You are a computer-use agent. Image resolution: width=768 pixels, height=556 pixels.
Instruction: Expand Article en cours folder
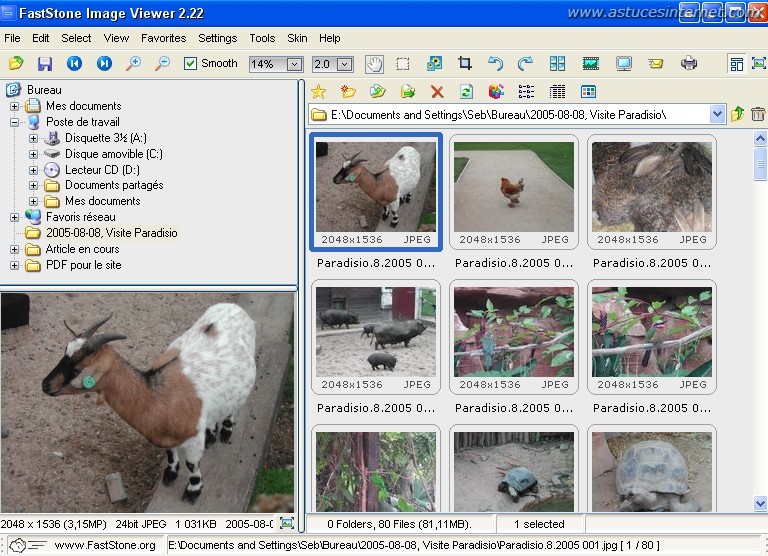(x=14, y=249)
